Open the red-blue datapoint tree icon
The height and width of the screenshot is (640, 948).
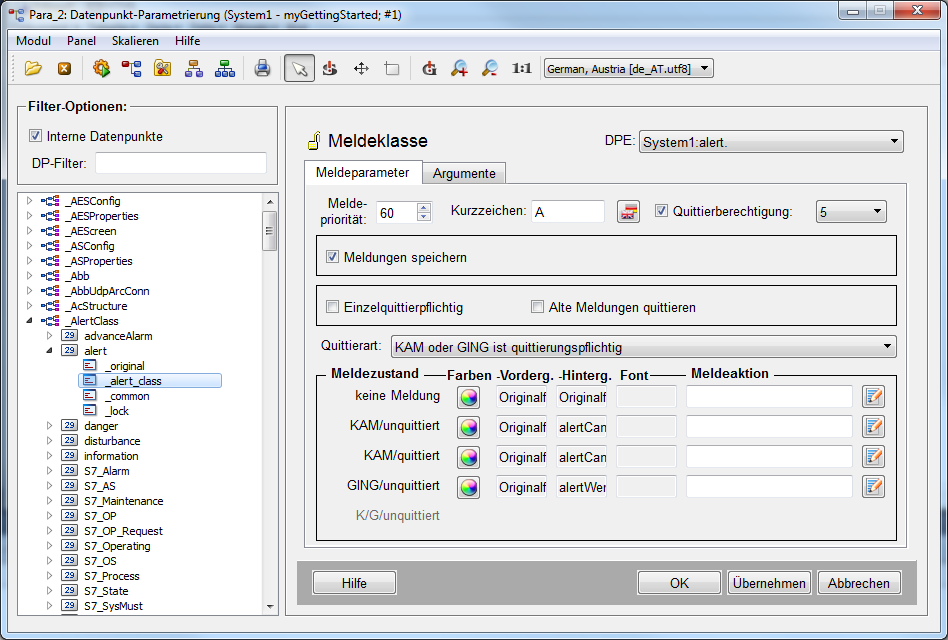132,68
